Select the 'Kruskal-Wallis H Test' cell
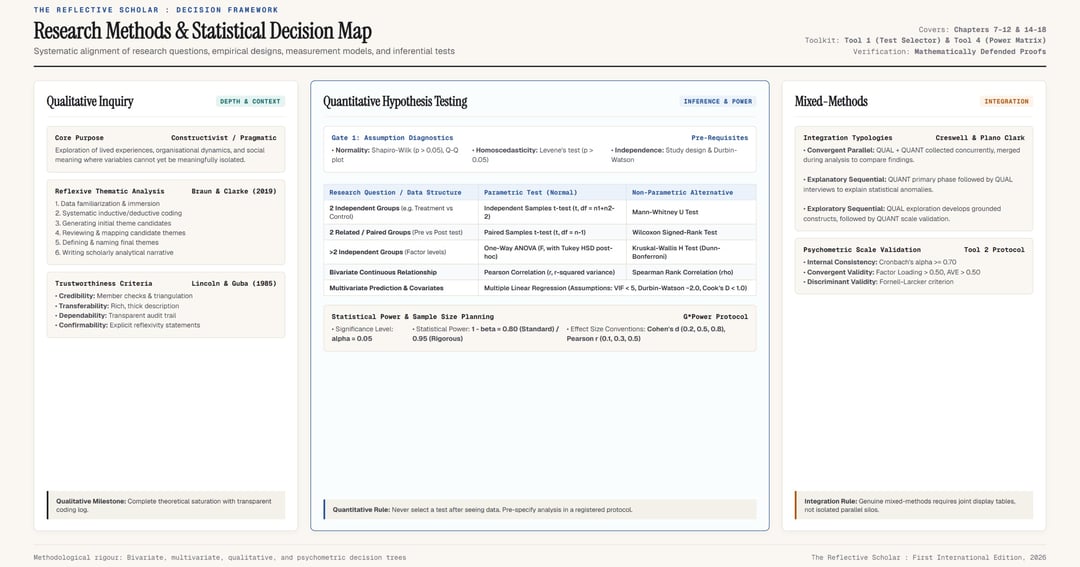Viewport: 1080px width, 567px height. tap(692, 252)
